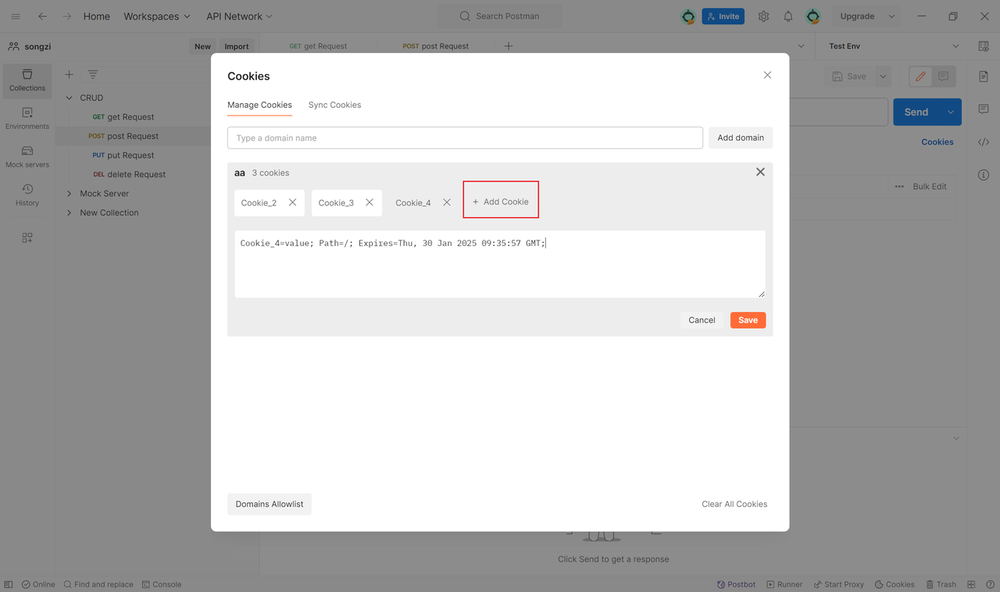The height and width of the screenshot is (592, 1000).
Task: Remove the aa domain with X icon
Action: pos(760,172)
